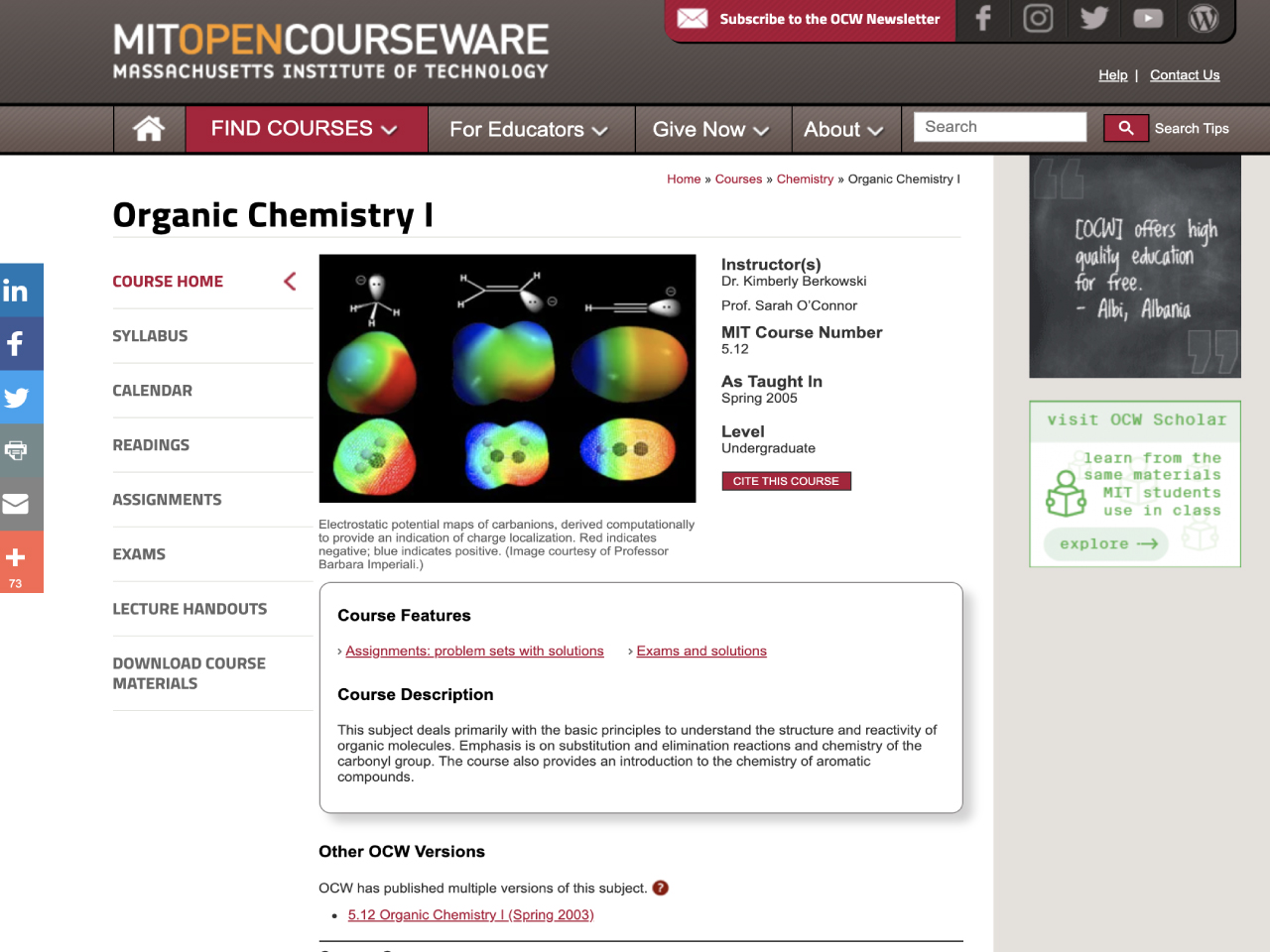Click the electrostatic potential maps image

click(507, 379)
